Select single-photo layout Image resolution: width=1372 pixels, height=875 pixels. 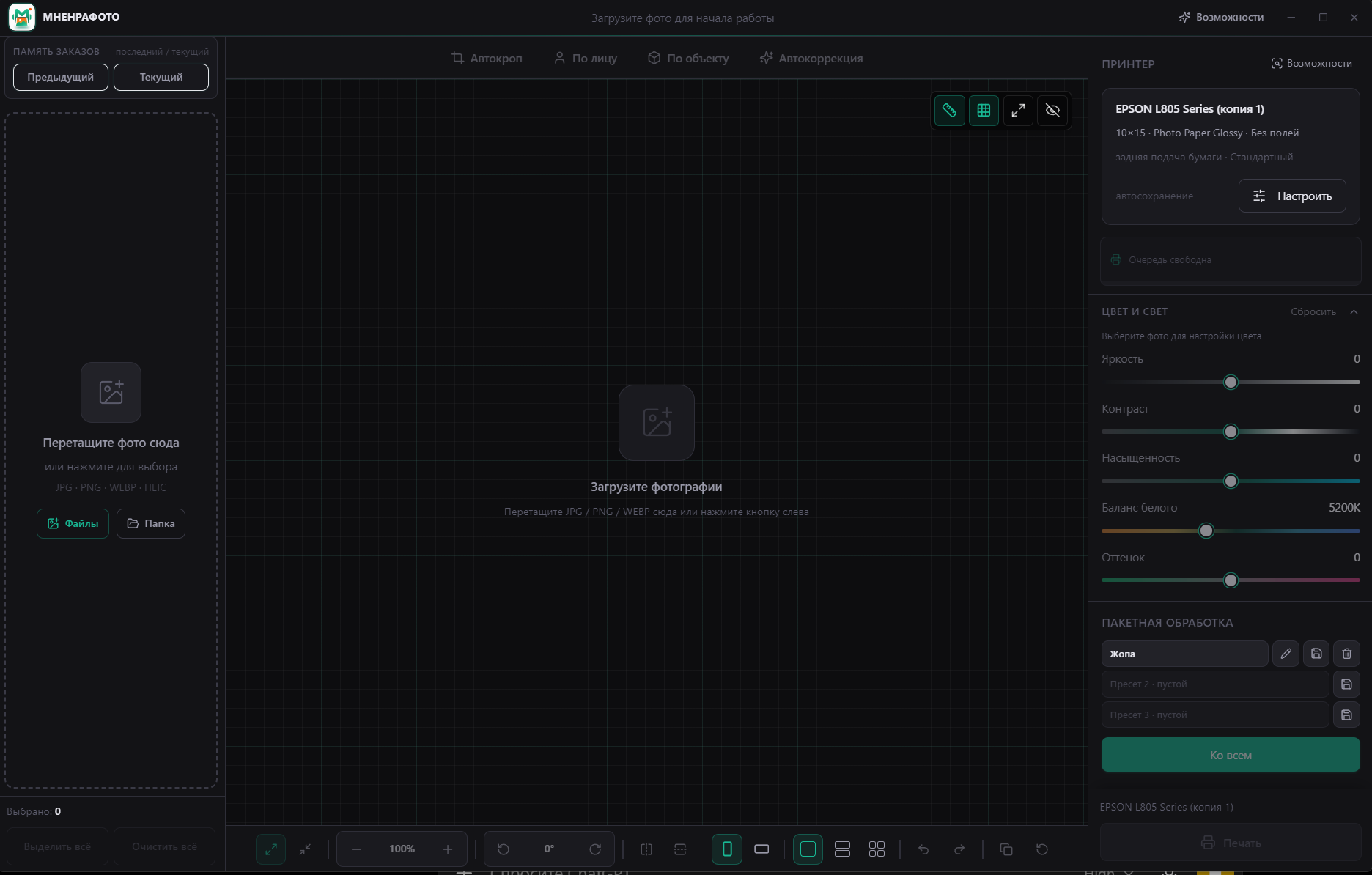[x=808, y=849]
